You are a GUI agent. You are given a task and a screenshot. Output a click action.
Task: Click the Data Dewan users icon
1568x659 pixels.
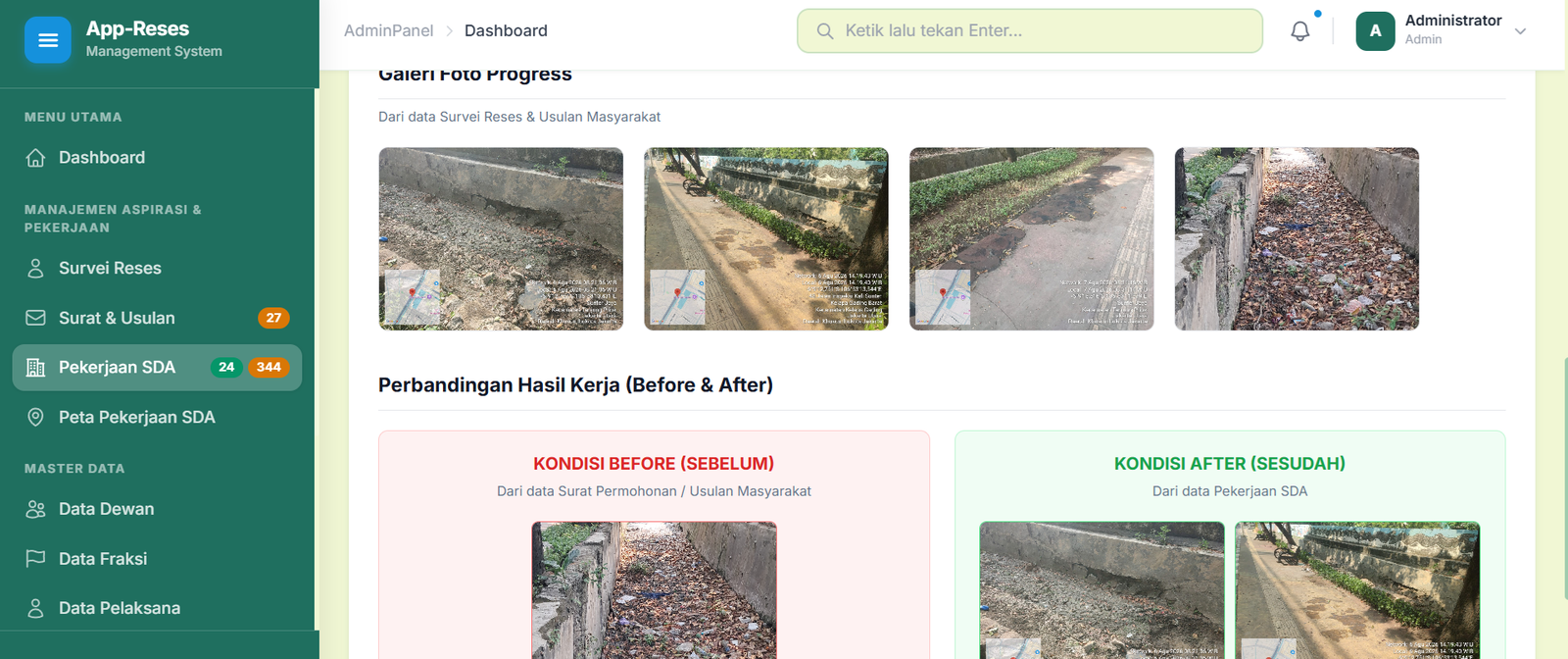click(35, 509)
